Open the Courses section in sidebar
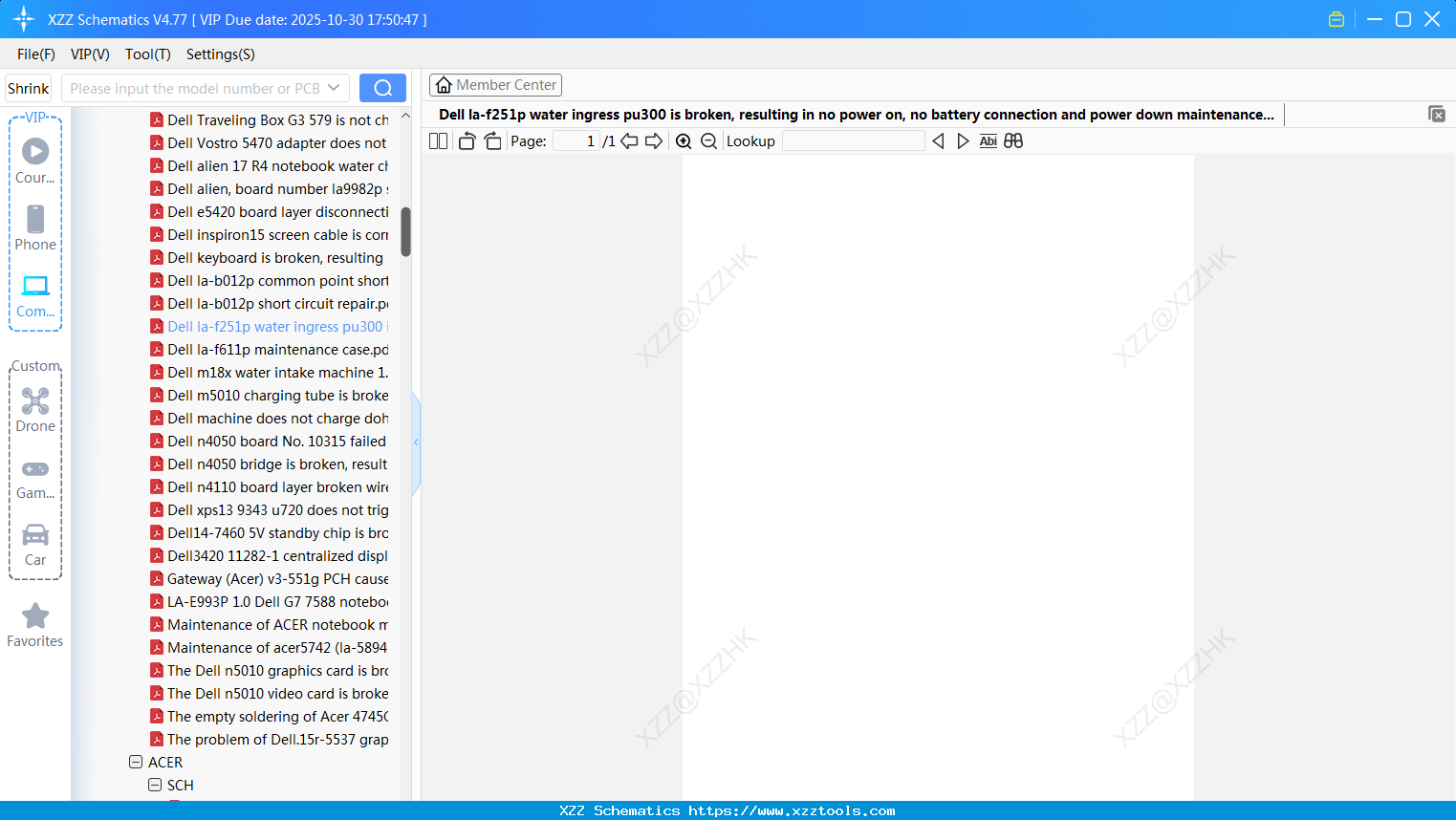The width and height of the screenshot is (1456, 820). [x=35, y=162]
